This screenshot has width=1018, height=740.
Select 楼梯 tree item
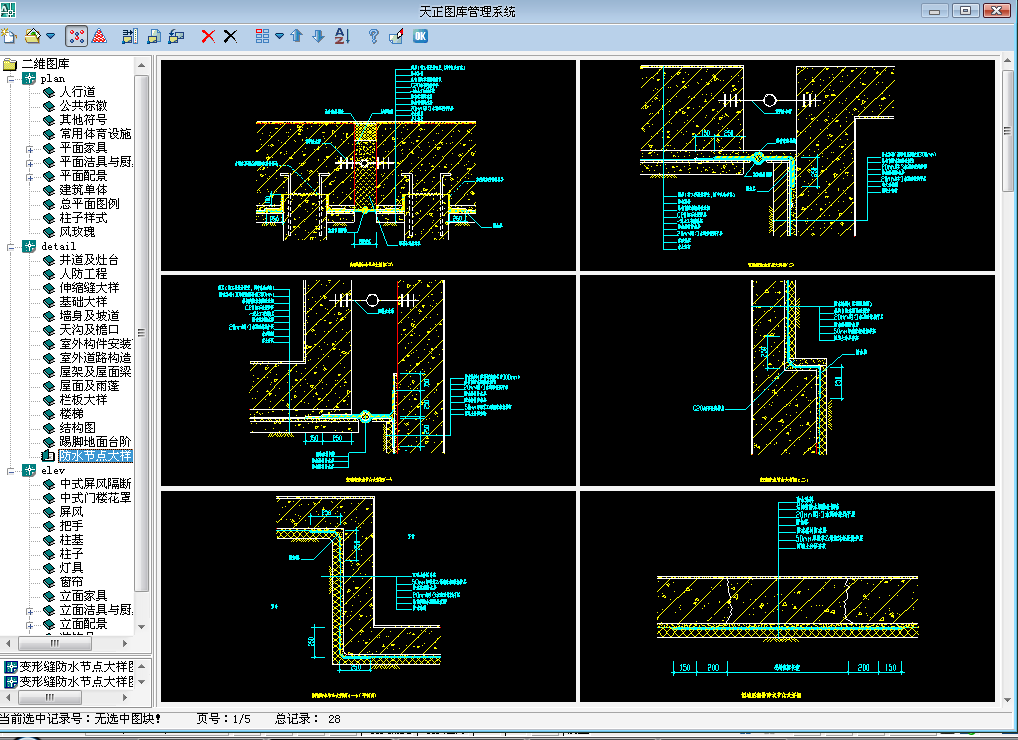point(71,413)
